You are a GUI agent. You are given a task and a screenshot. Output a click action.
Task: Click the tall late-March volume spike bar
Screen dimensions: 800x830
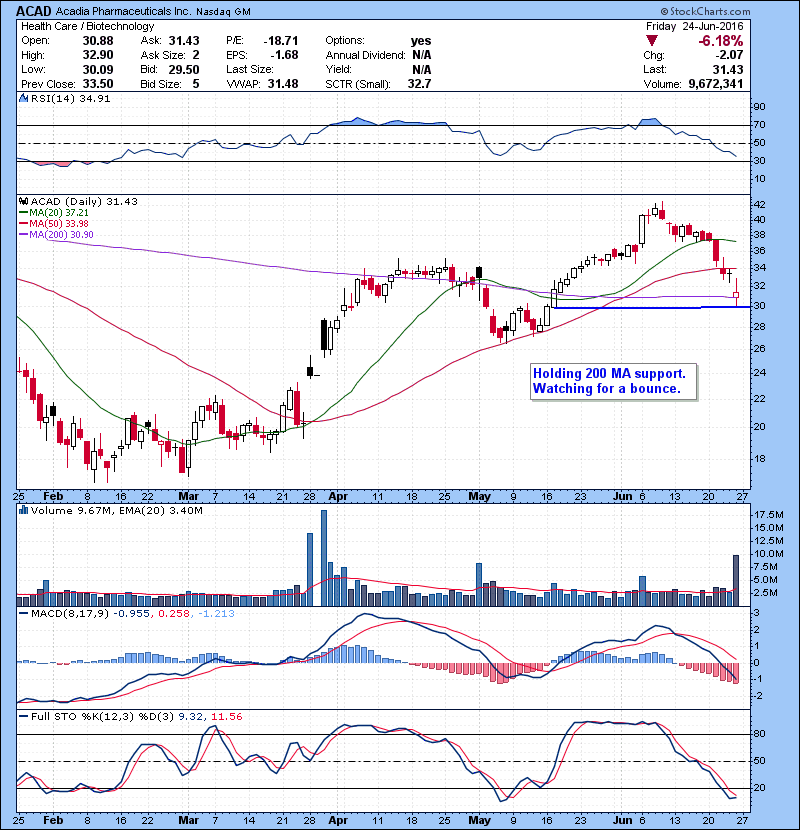pyautogui.click(x=324, y=558)
